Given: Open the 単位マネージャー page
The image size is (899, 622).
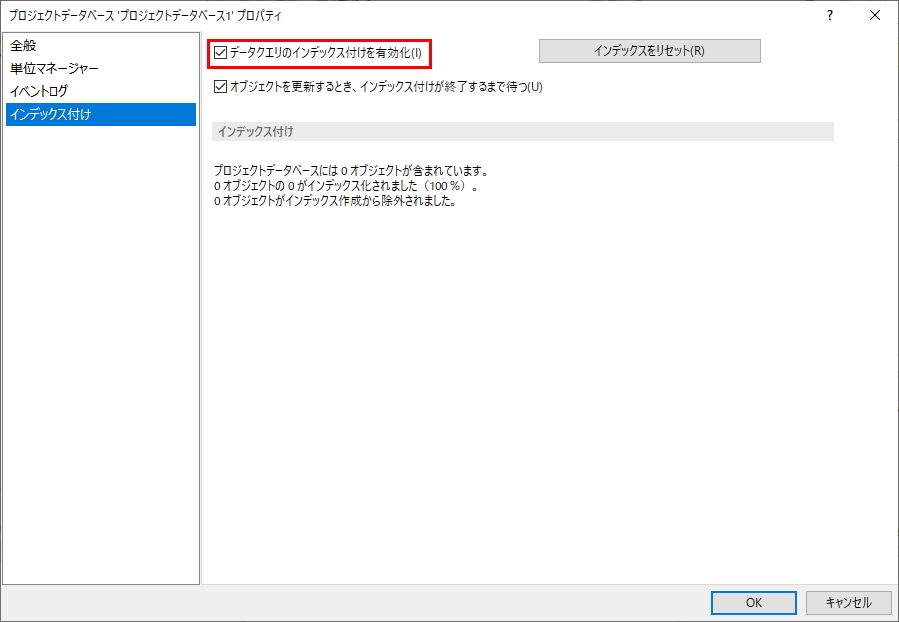Looking at the screenshot, I should point(101,69).
